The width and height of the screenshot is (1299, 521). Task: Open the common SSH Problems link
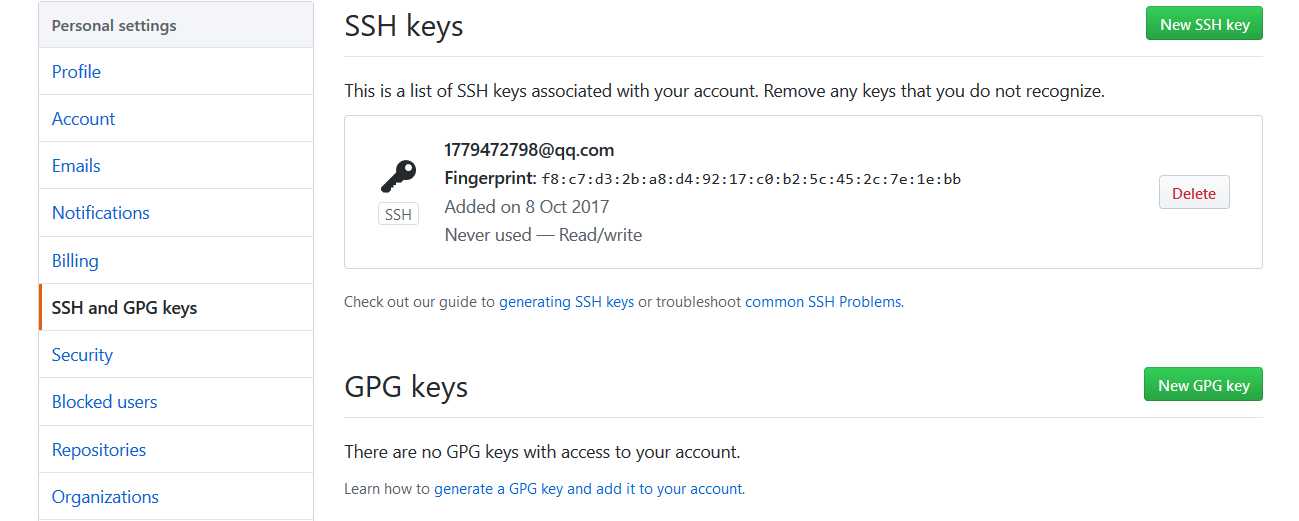pos(823,301)
